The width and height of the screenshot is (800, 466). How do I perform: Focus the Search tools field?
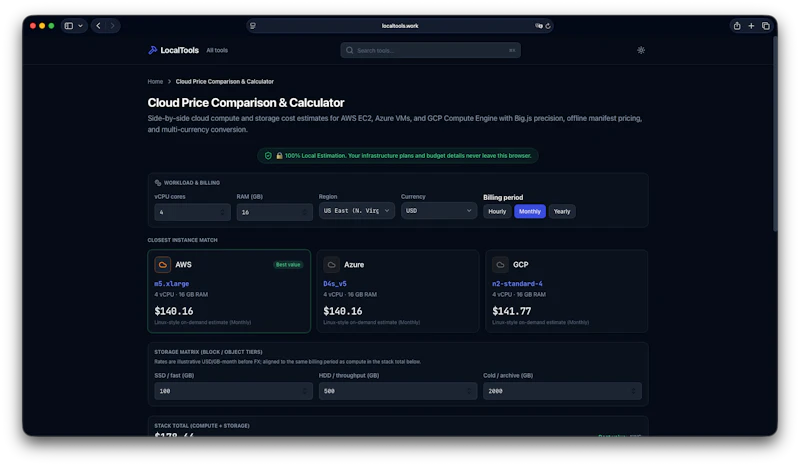(x=431, y=50)
